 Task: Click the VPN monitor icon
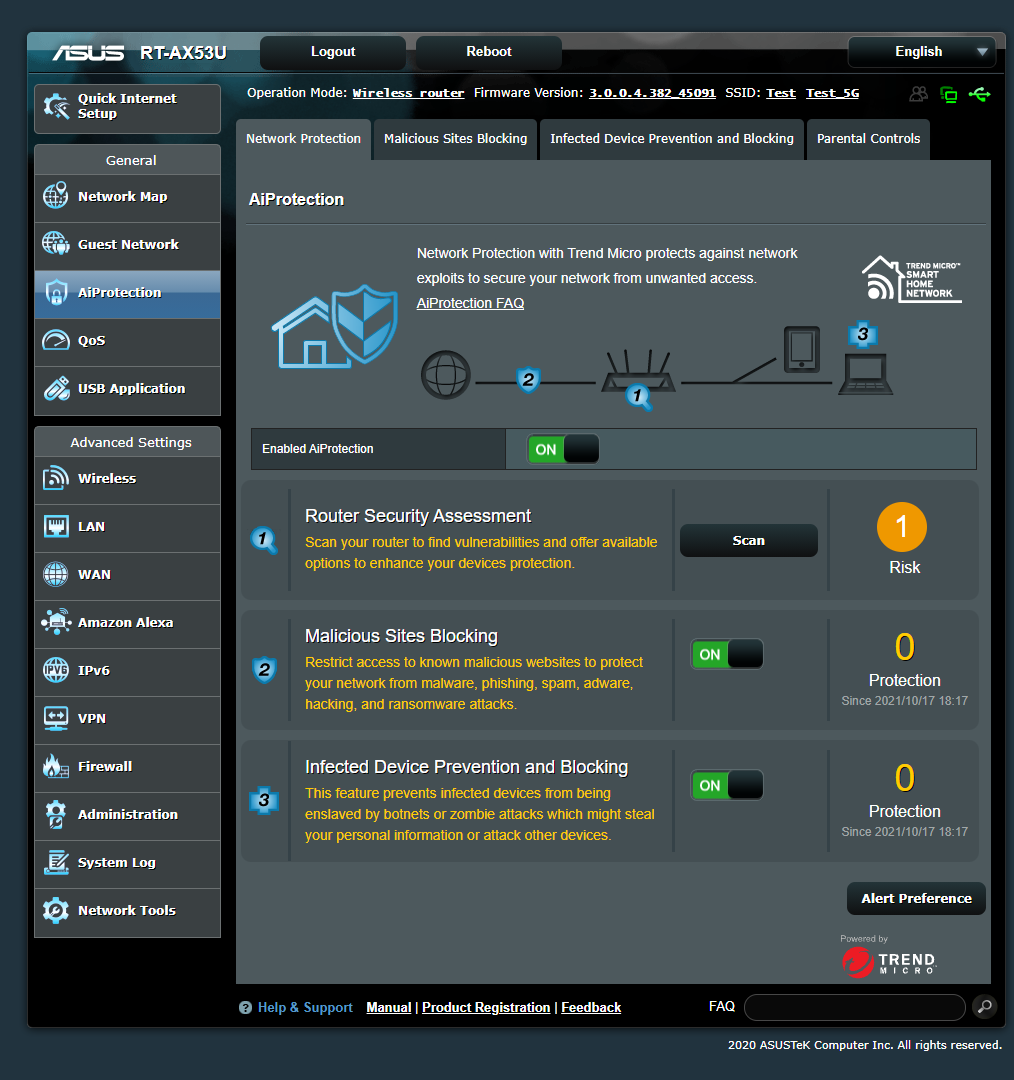(x=56, y=718)
